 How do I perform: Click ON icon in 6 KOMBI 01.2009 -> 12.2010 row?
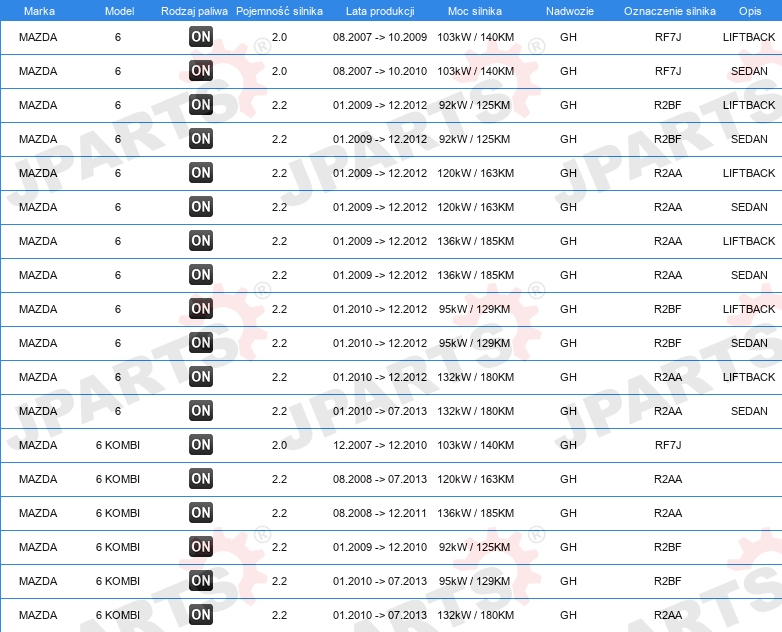(201, 547)
